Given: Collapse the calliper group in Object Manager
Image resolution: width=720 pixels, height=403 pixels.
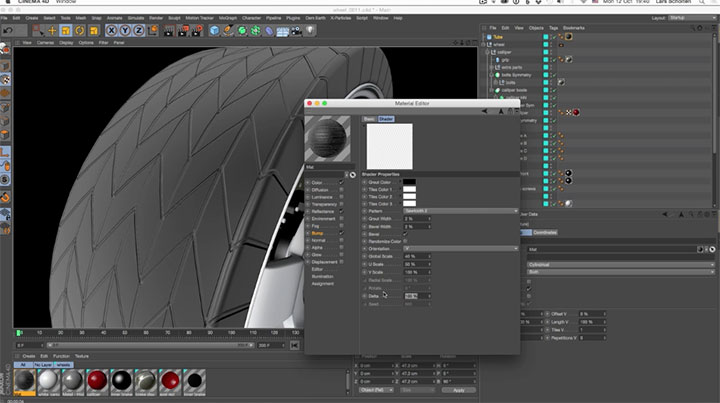Looking at the screenshot, I should coord(487,52).
